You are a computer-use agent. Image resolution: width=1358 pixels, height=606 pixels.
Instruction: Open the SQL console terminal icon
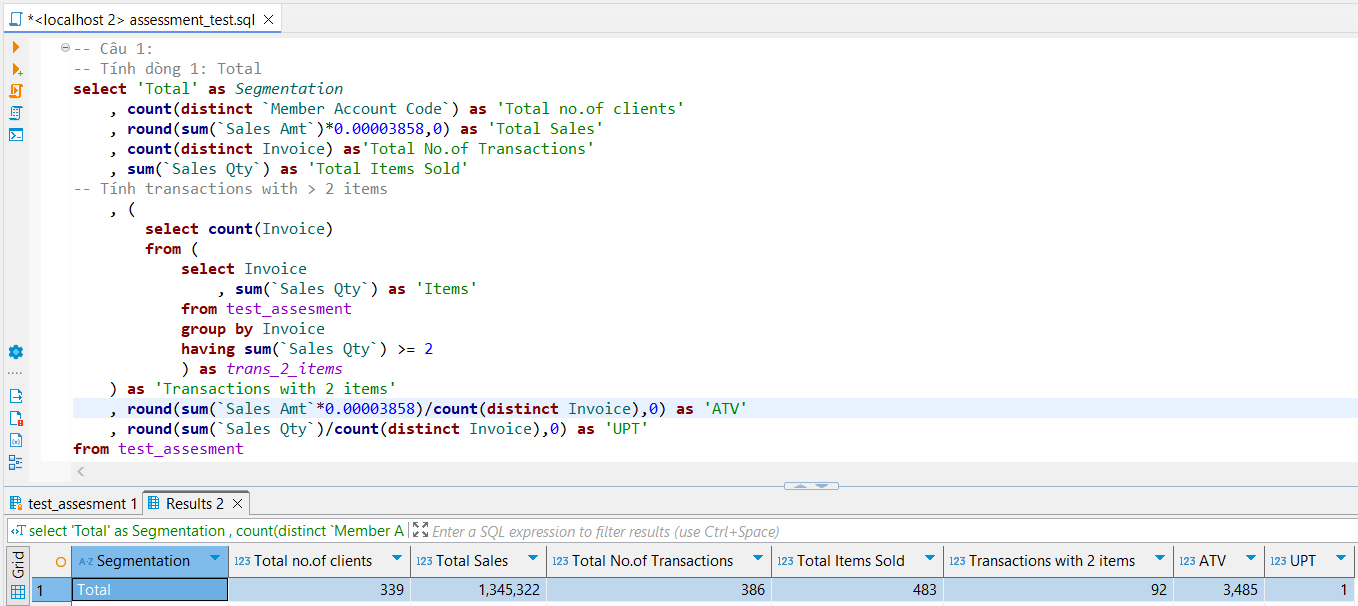16,135
